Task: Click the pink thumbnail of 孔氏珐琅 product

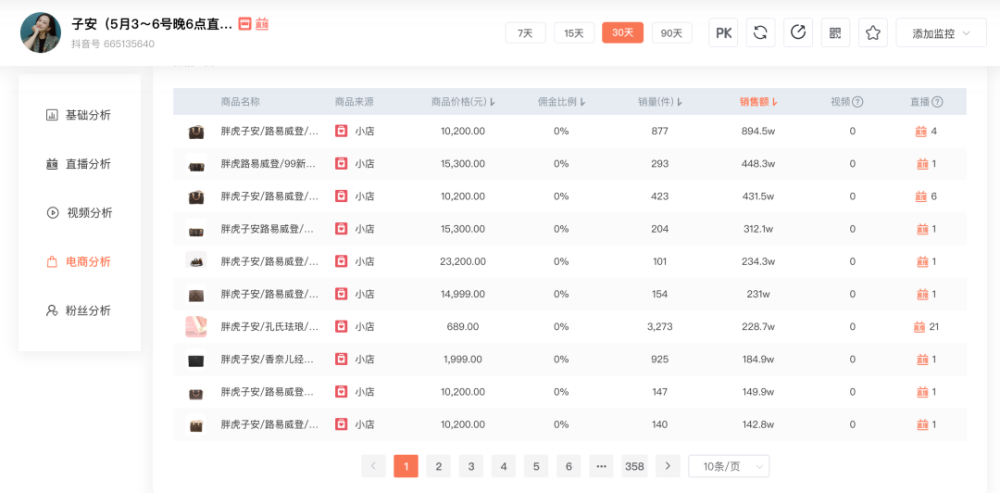Action: [196, 327]
